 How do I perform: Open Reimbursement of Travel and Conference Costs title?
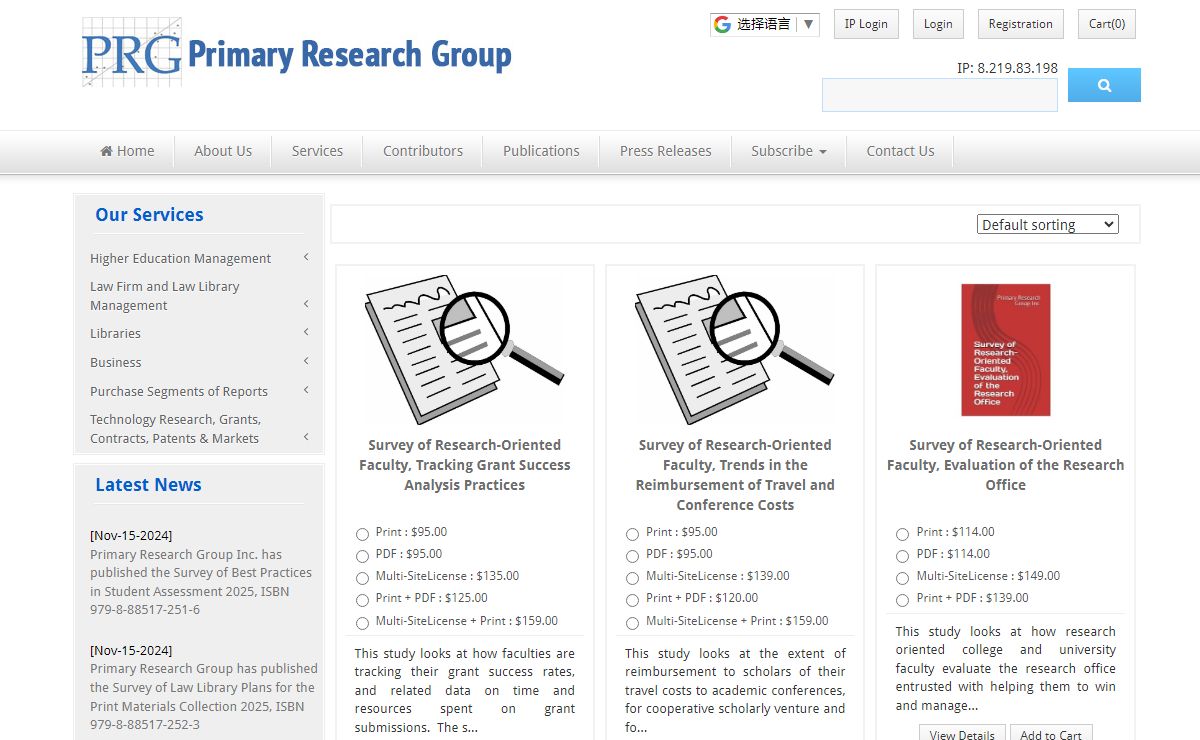pyautogui.click(x=735, y=475)
